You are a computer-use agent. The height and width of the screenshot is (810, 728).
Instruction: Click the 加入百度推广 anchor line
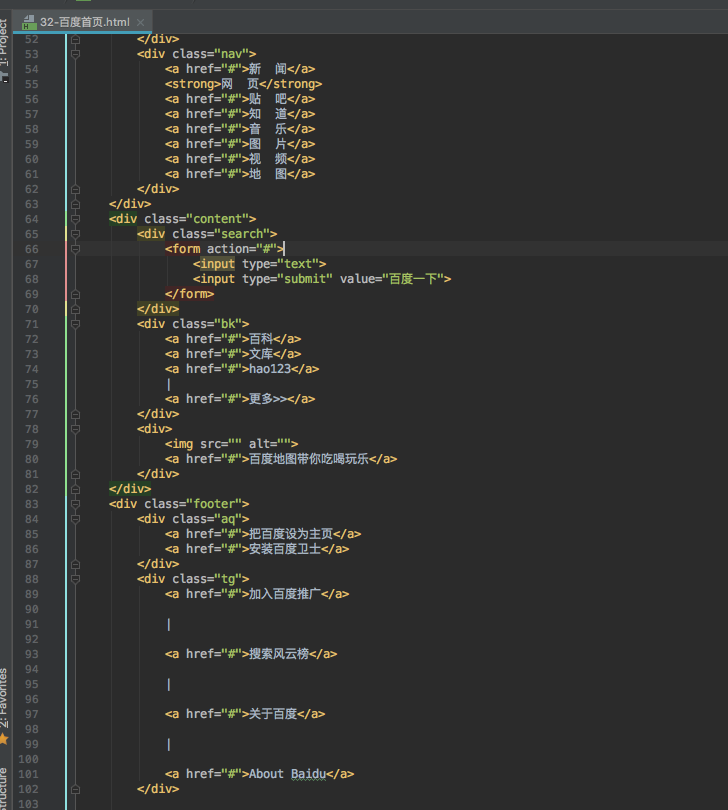[x=257, y=594]
